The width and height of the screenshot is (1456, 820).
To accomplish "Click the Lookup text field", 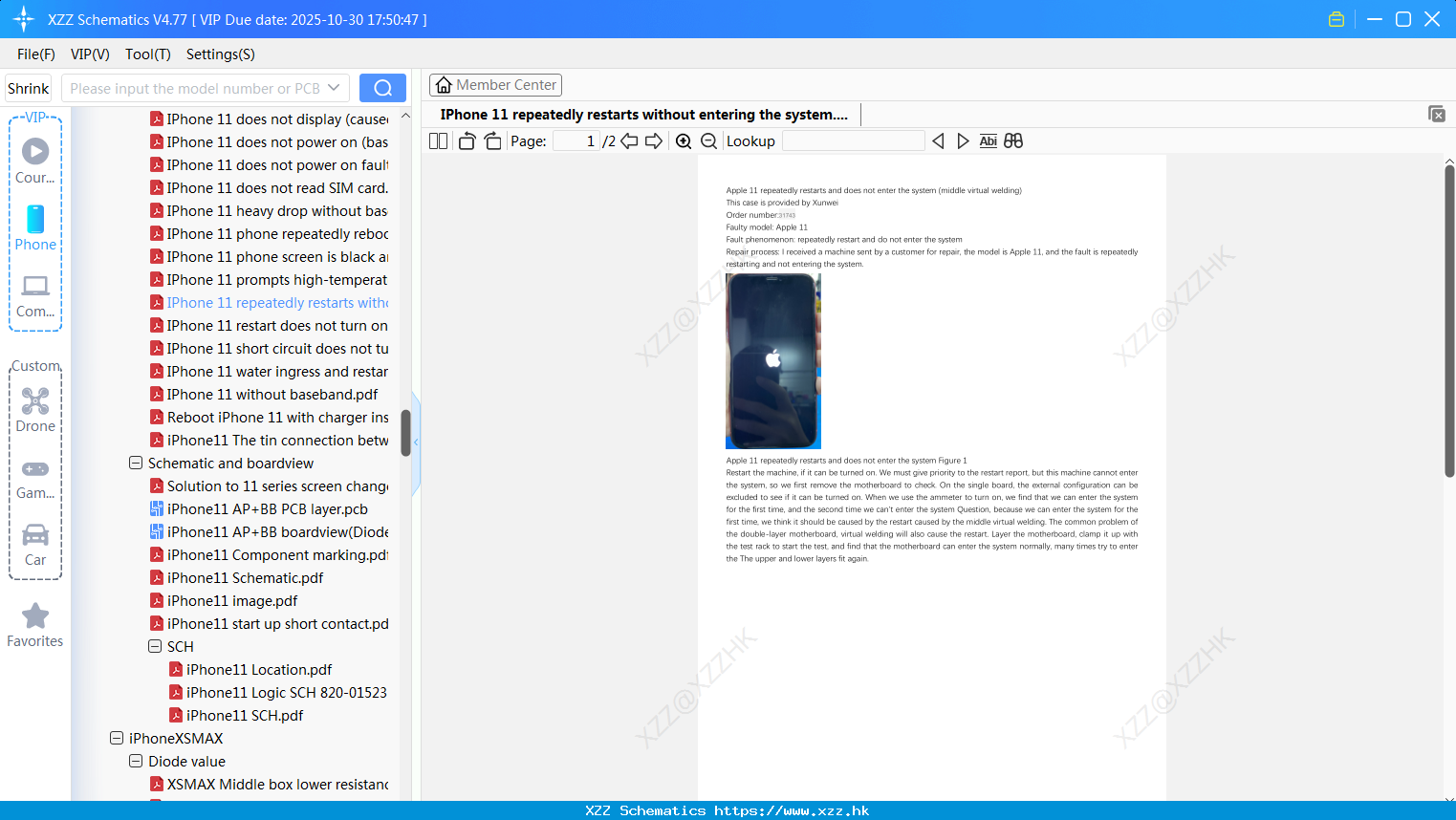I will coord(854,141).
